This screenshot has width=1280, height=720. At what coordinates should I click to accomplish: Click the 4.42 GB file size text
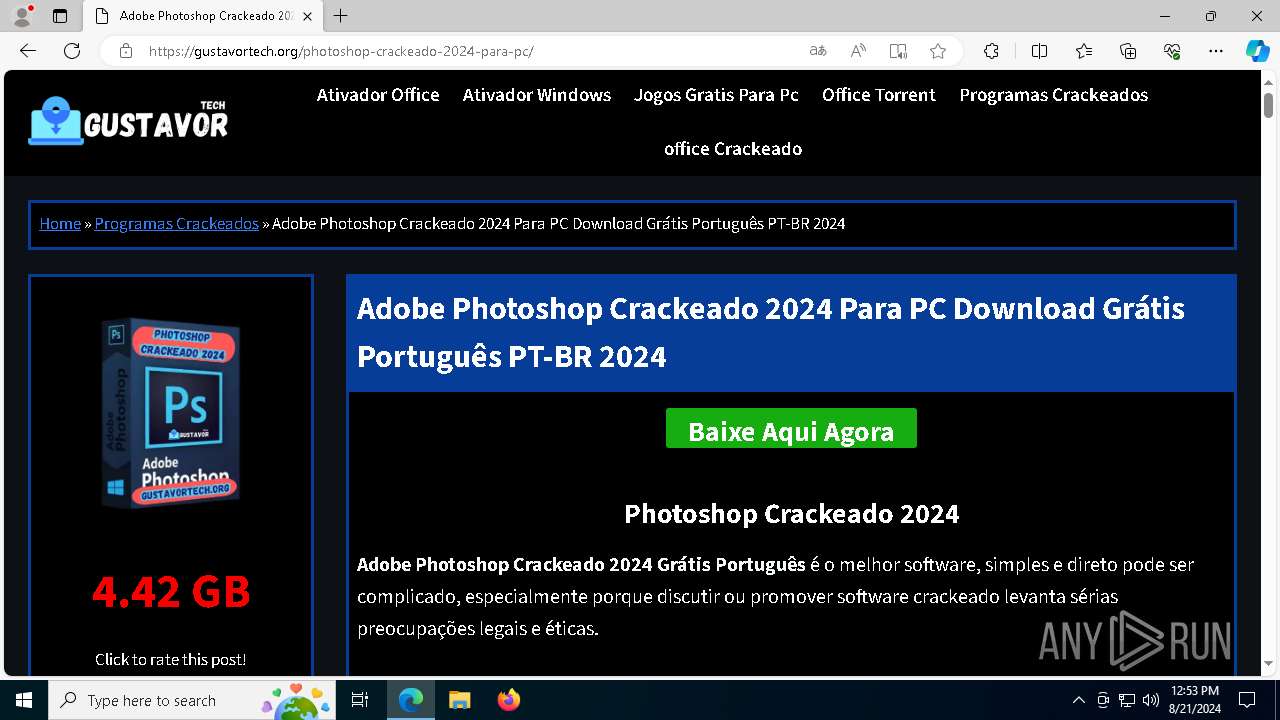pos(171,592)
